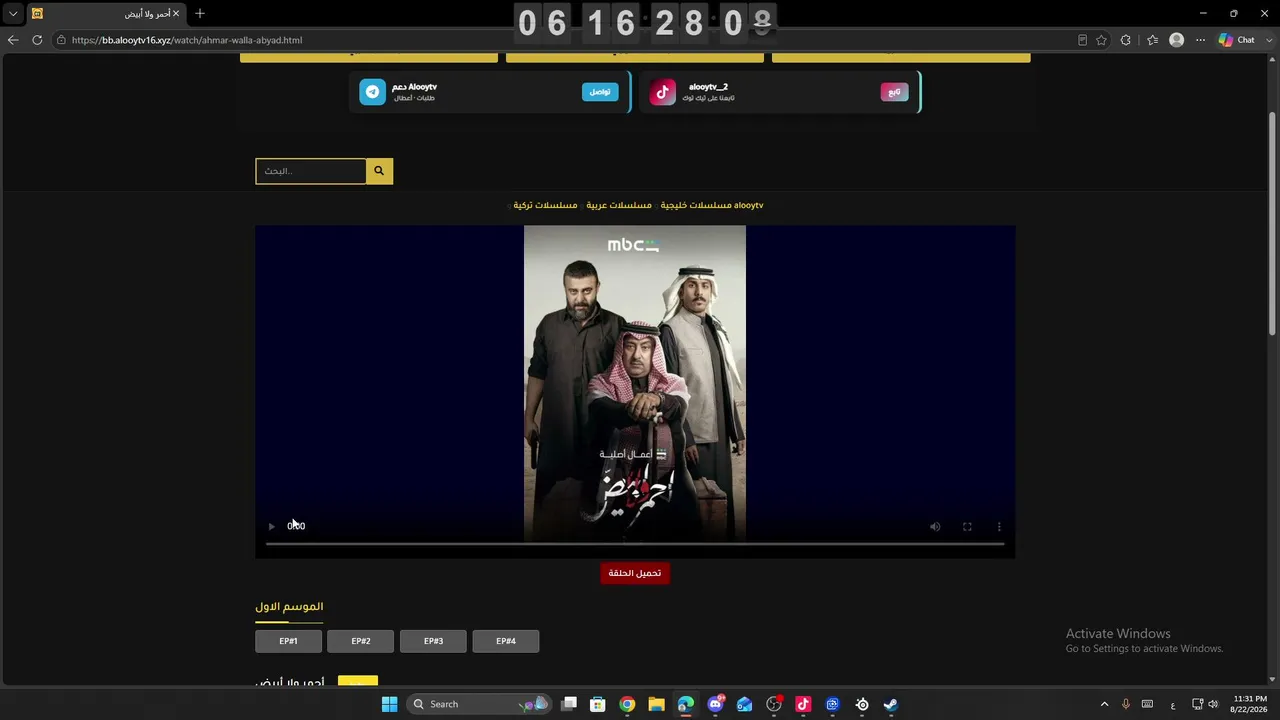
Task: Switch to Microsoft Edge on the taskbar
Action: point(685,704)
